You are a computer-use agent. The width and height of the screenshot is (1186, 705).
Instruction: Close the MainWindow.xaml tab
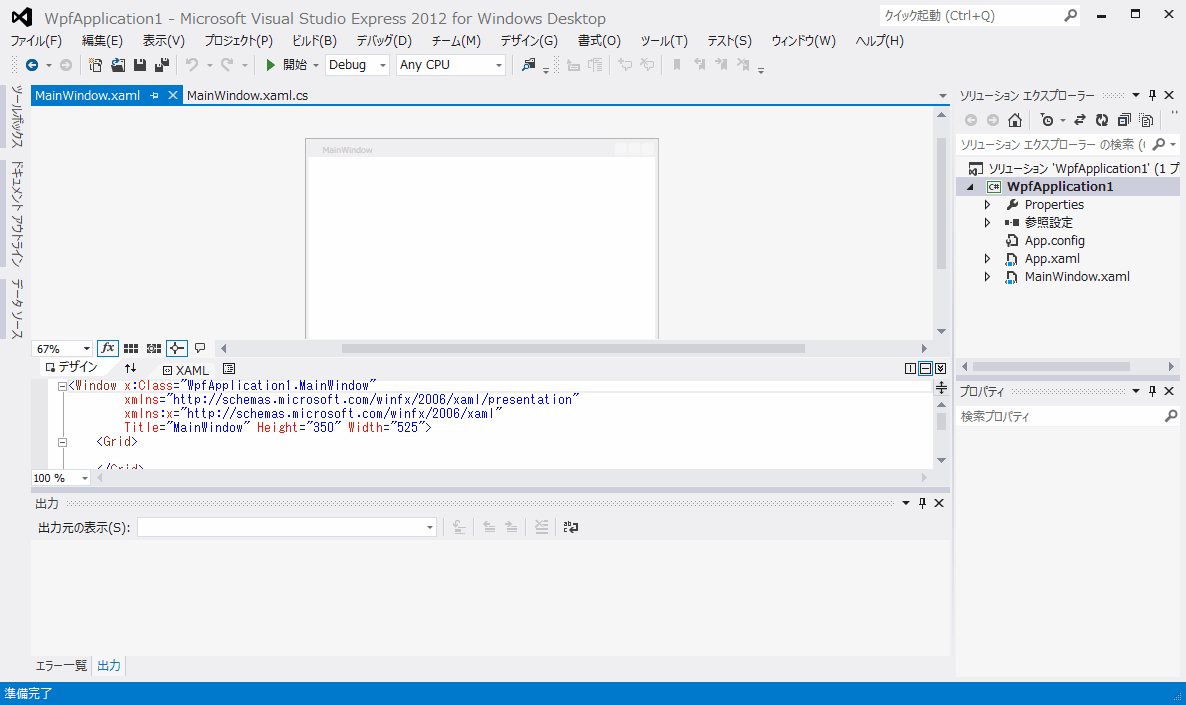click(x=172, y=95)
